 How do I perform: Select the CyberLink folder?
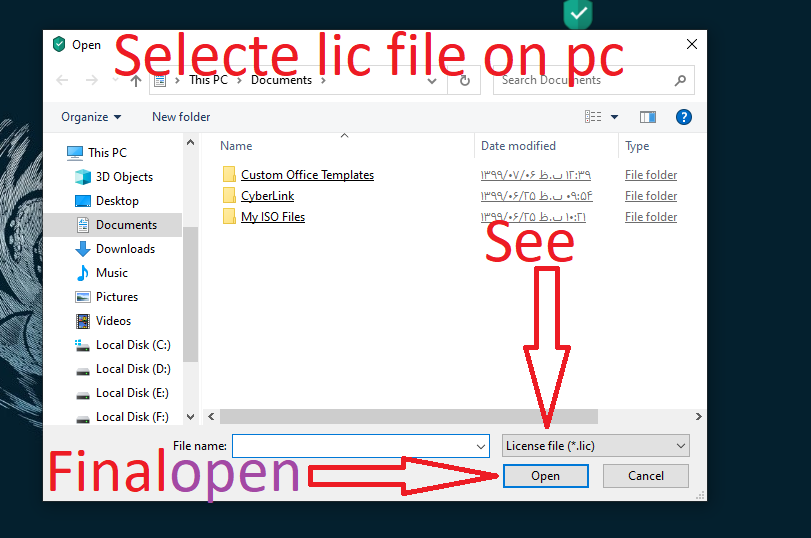tap(267, 196)
